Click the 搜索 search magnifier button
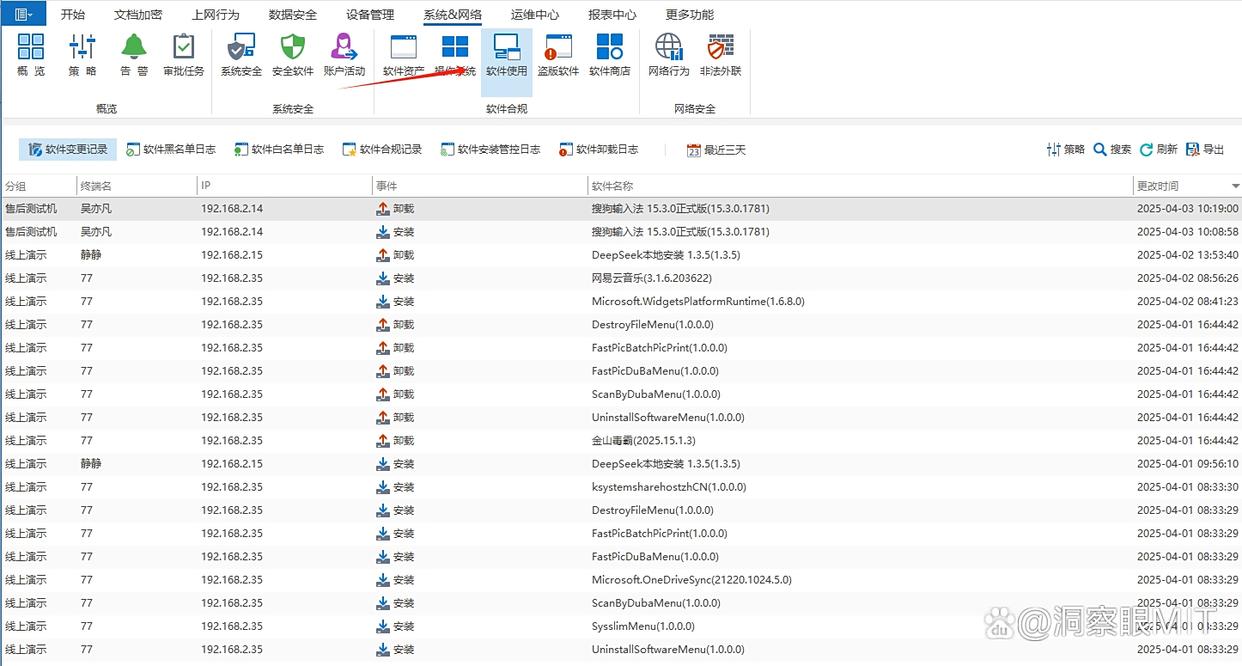 (1112, 149)
